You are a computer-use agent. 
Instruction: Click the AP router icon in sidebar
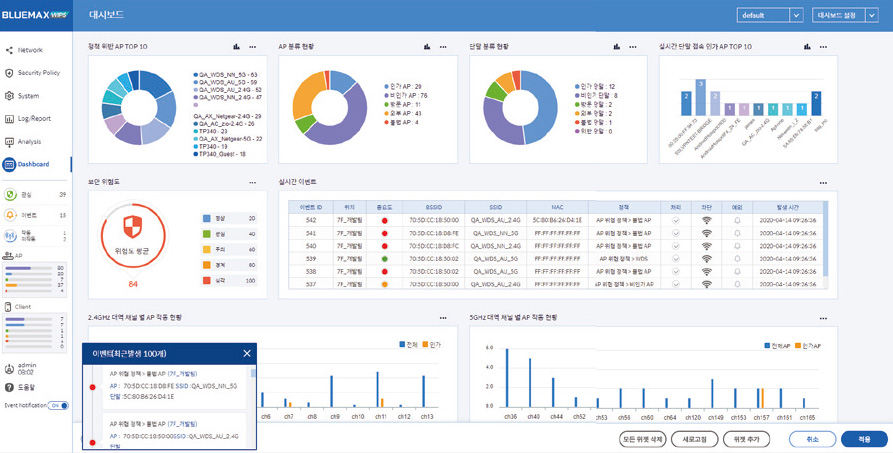click(x=9, y=256)
